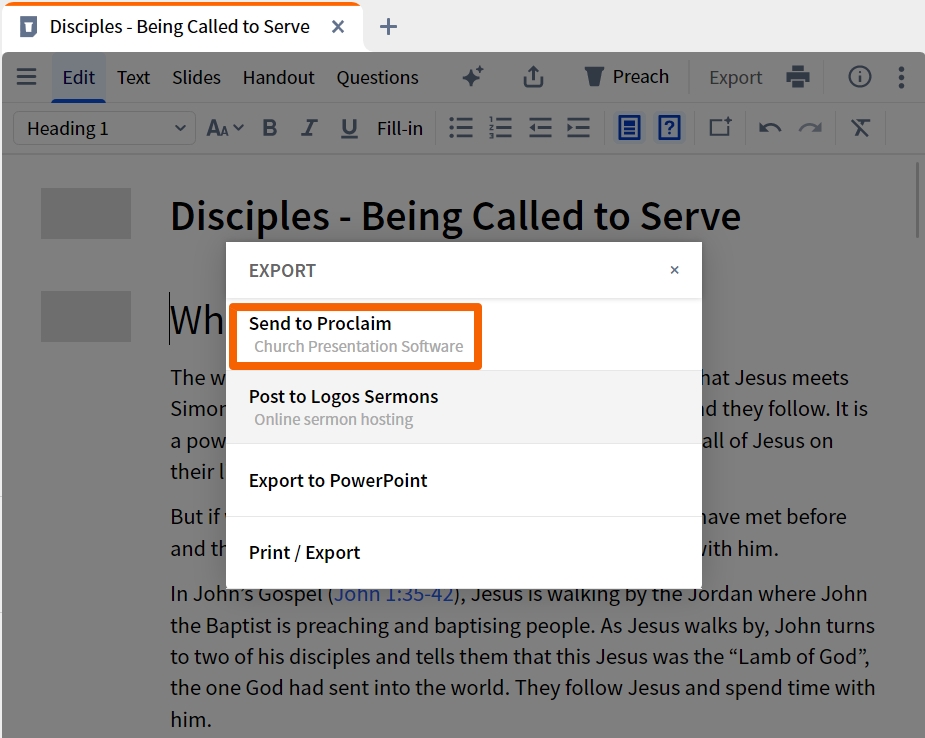Click the Fill-in button
925x738 pixels.
(399, 129)
